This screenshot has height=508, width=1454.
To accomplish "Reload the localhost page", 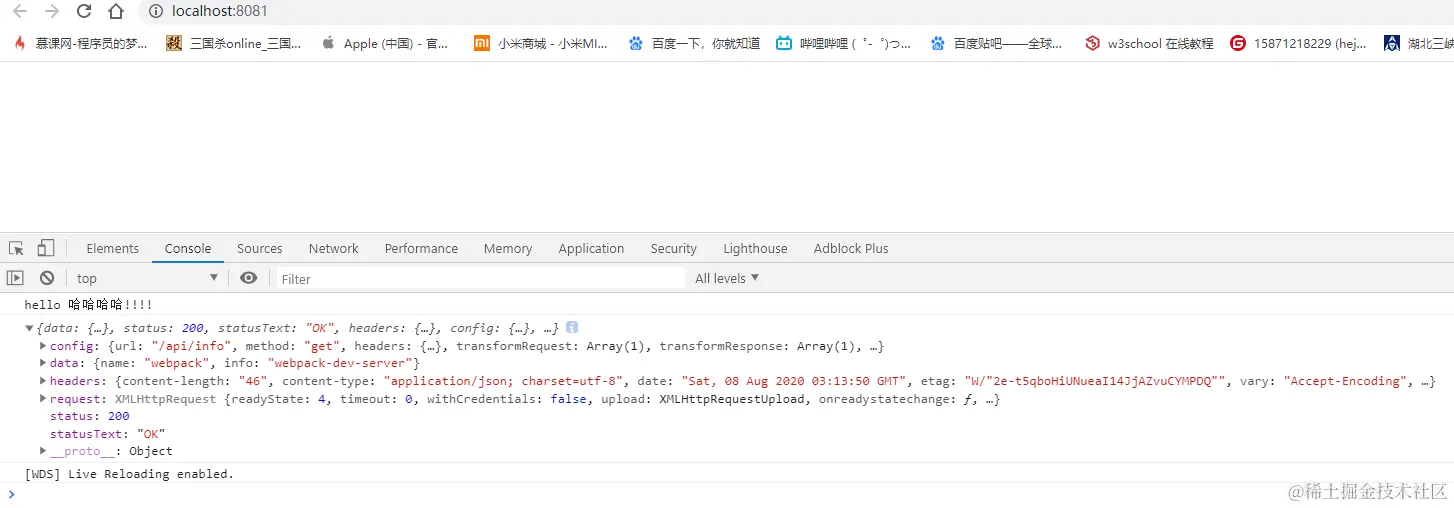I will [84, 12].
